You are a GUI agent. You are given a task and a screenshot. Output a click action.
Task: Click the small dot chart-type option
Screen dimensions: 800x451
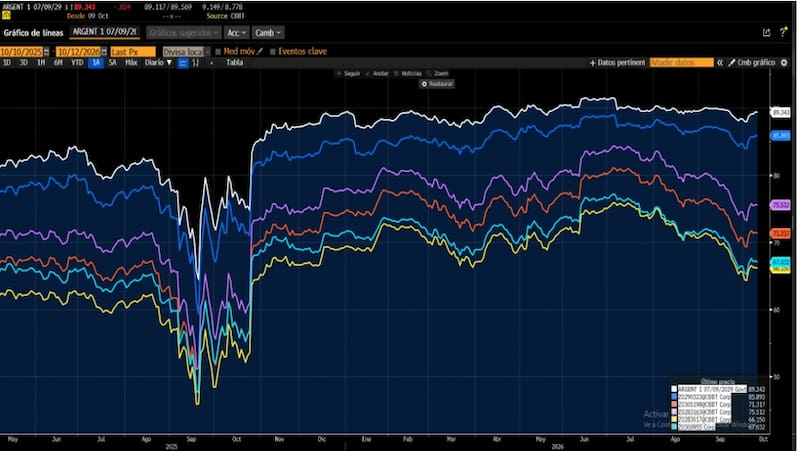pyautogui.click(x=212, y=63)
